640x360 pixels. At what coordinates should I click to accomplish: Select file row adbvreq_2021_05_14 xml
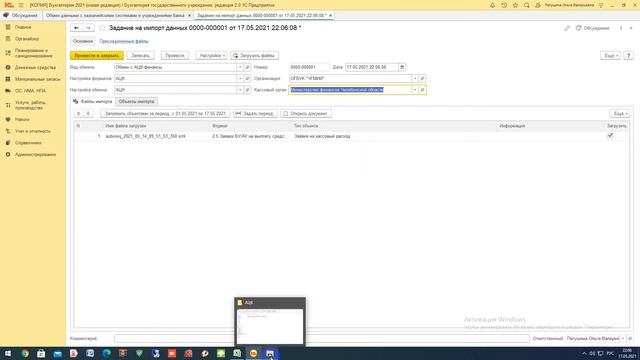(351, 136)
